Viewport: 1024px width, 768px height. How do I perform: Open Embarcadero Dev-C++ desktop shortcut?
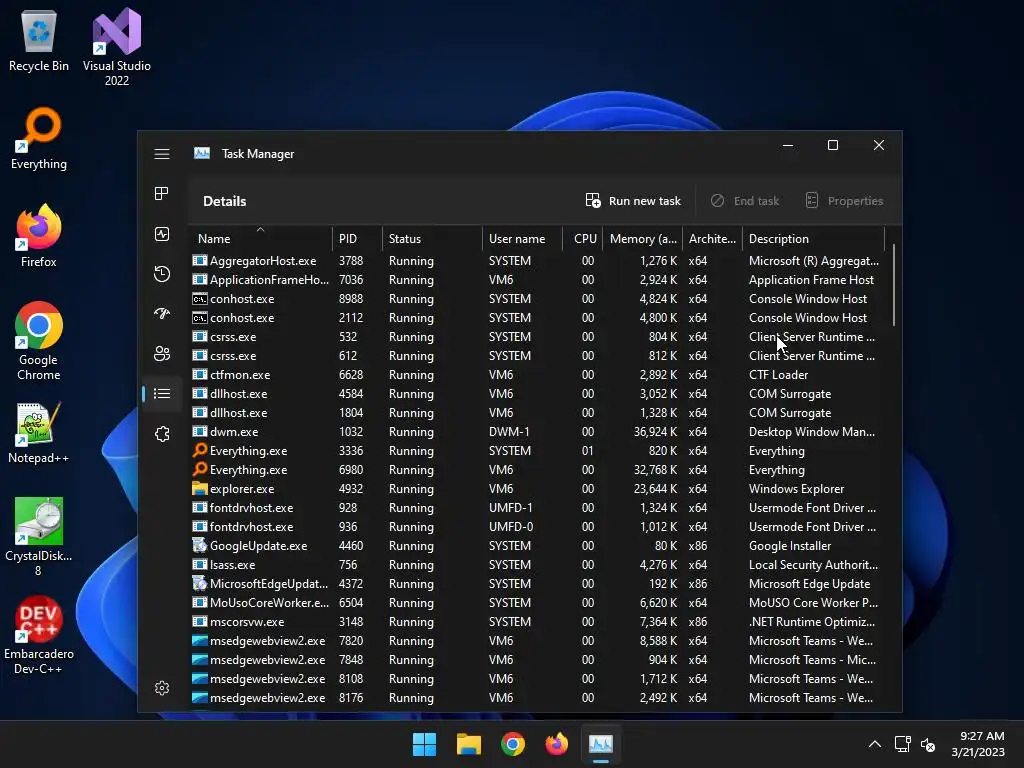(39, 635)
